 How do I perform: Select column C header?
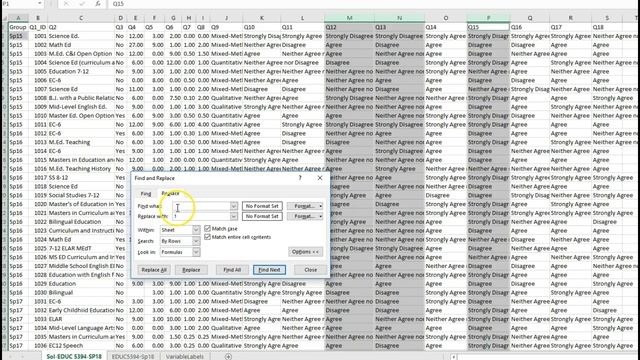tap(81, 18)
